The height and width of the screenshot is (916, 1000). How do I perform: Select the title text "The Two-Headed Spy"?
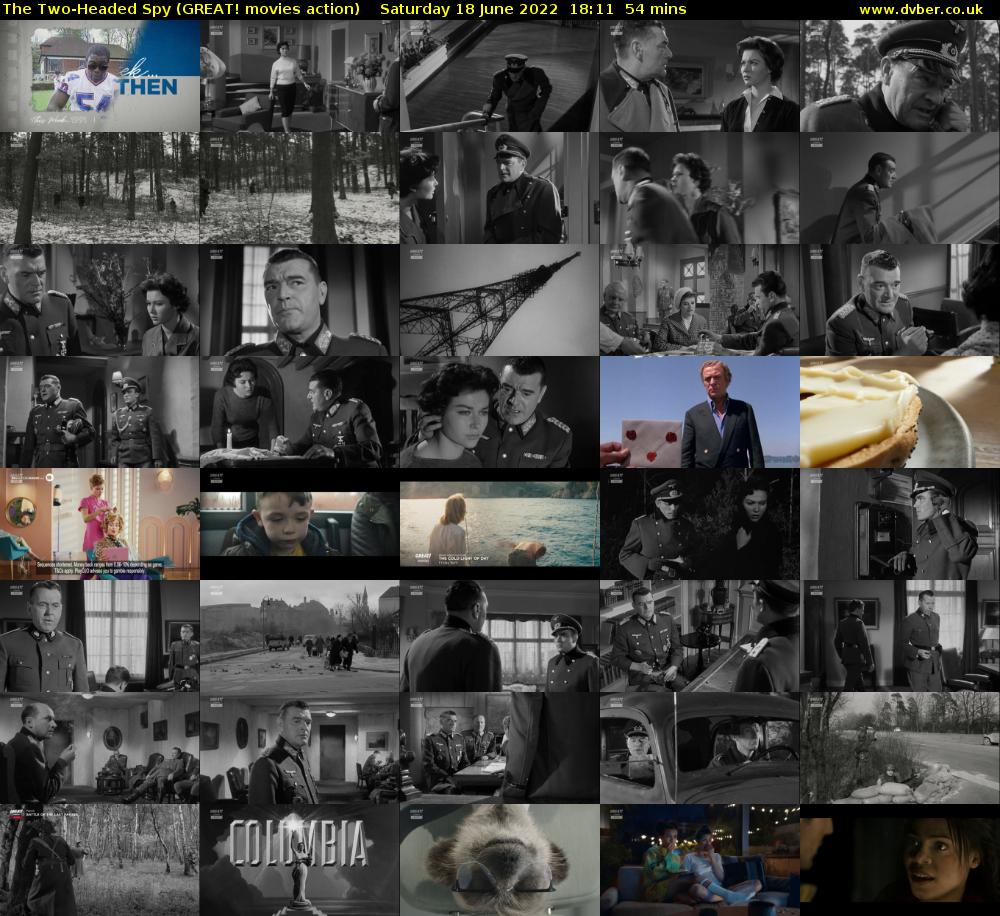point(89,10)
